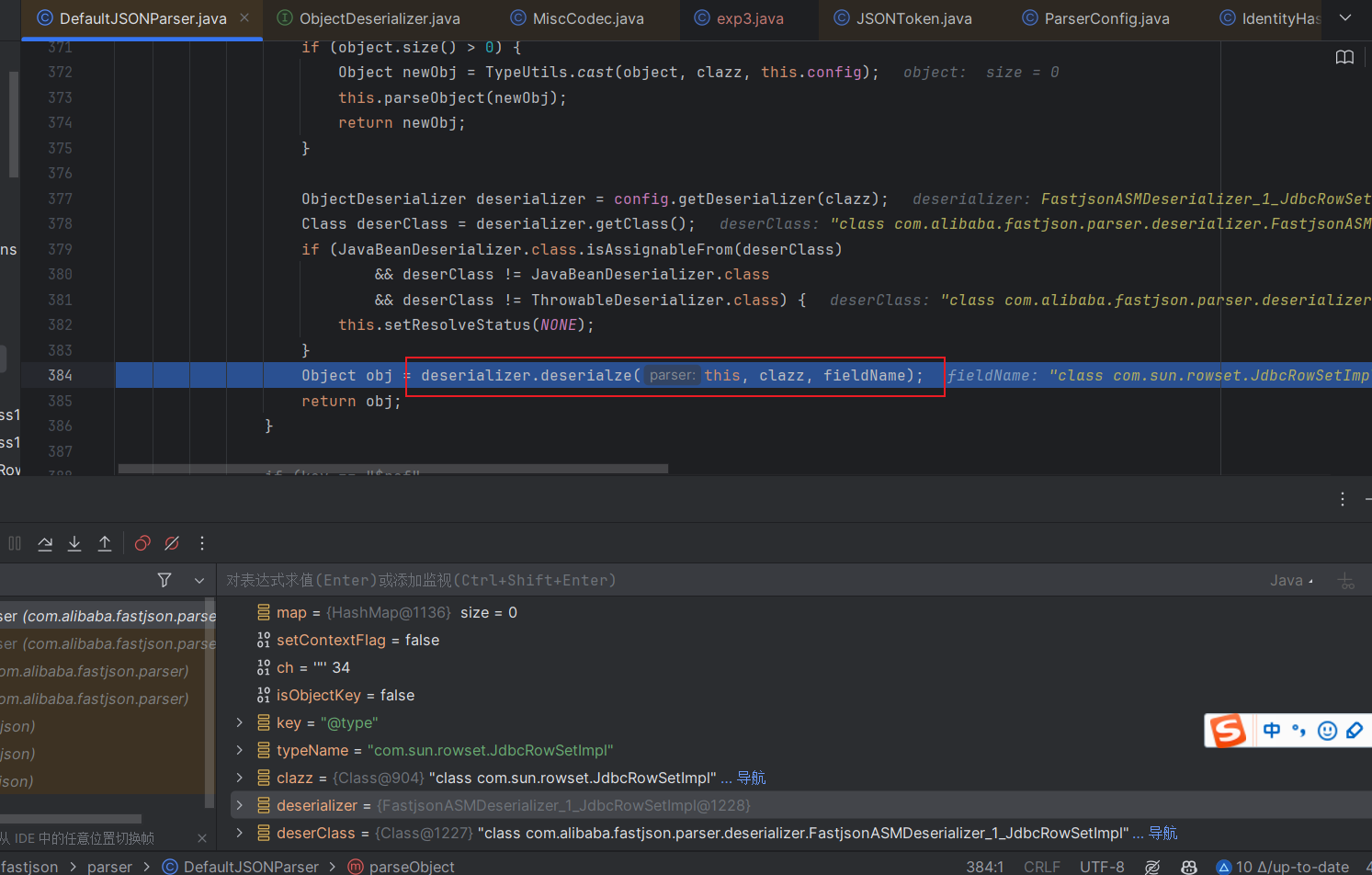
Task: Click caret position 384:1 in status bar
Action: pos(985,867)
